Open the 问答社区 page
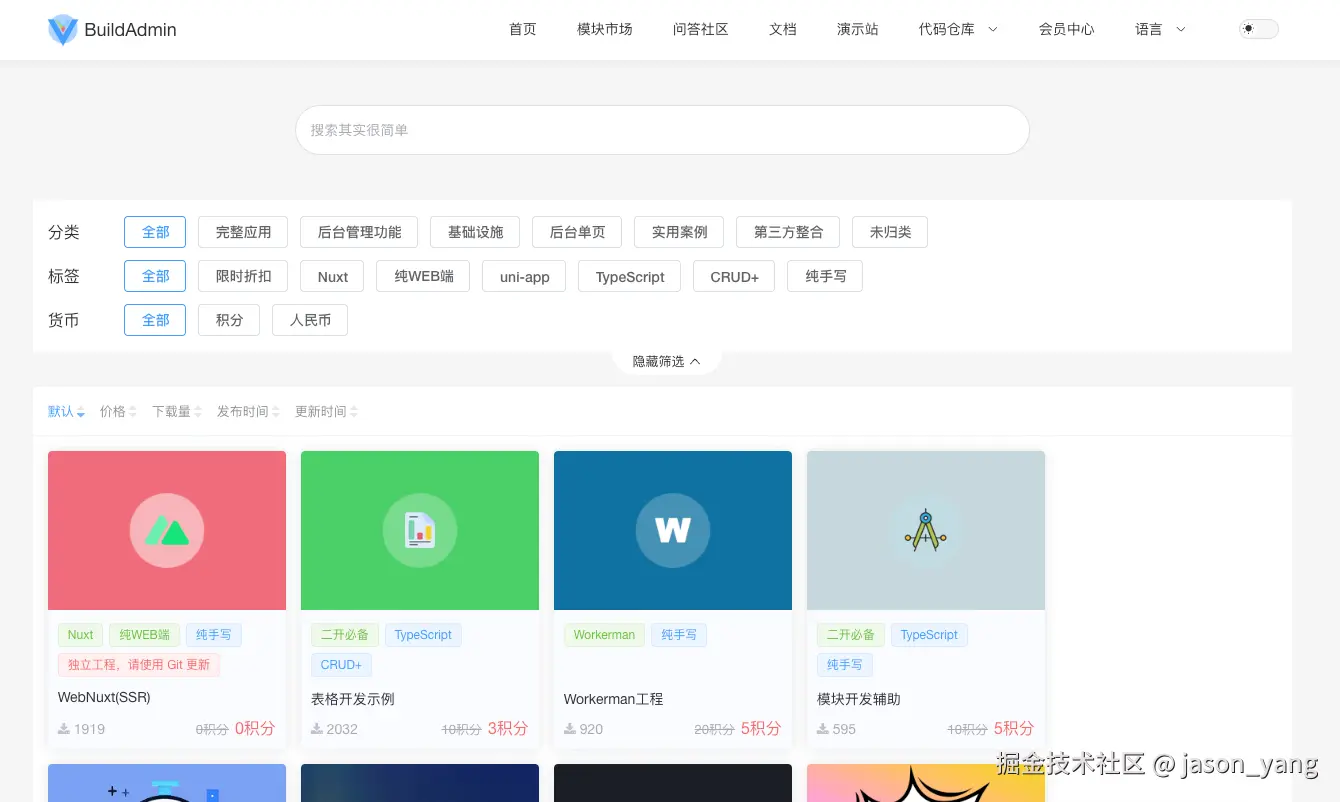The width and height of the screenshot is (1340, 802). [x=701, y=29]
